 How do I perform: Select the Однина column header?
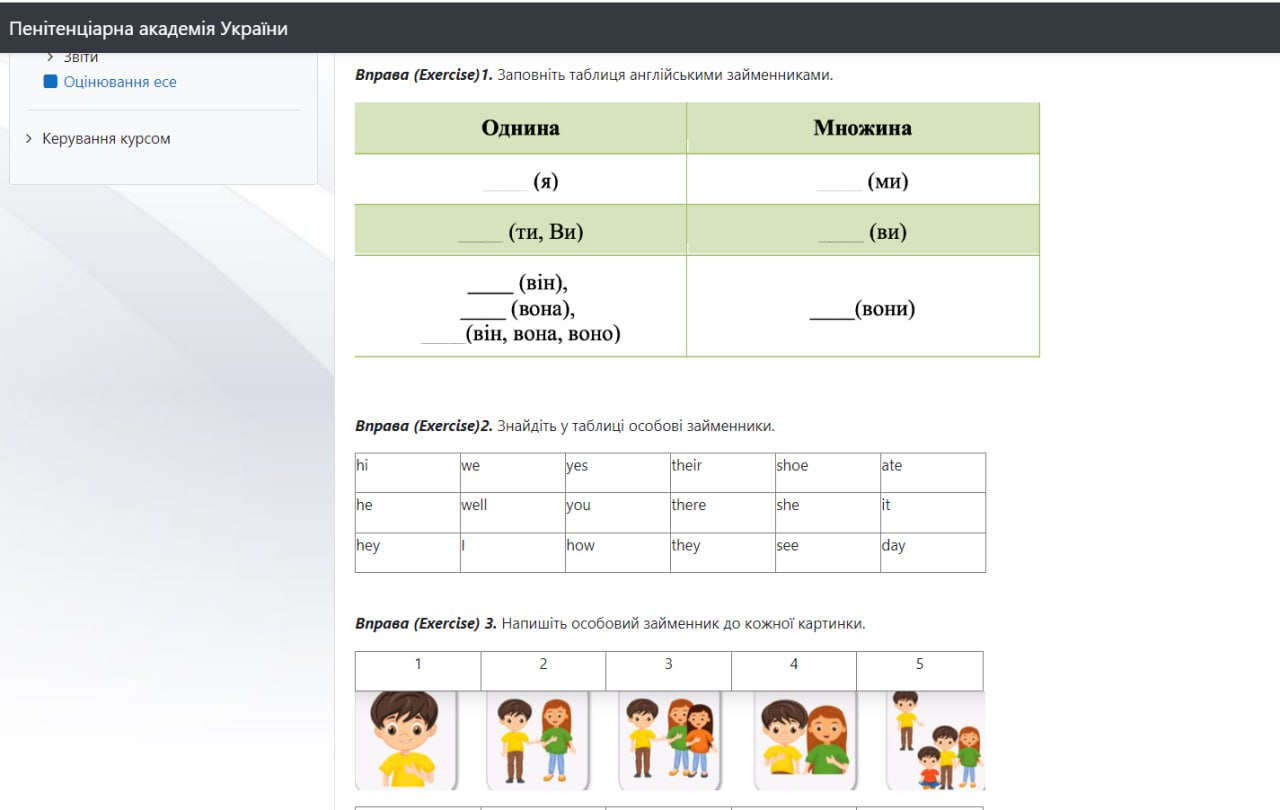pyautogui.click(x=520, y=128)
